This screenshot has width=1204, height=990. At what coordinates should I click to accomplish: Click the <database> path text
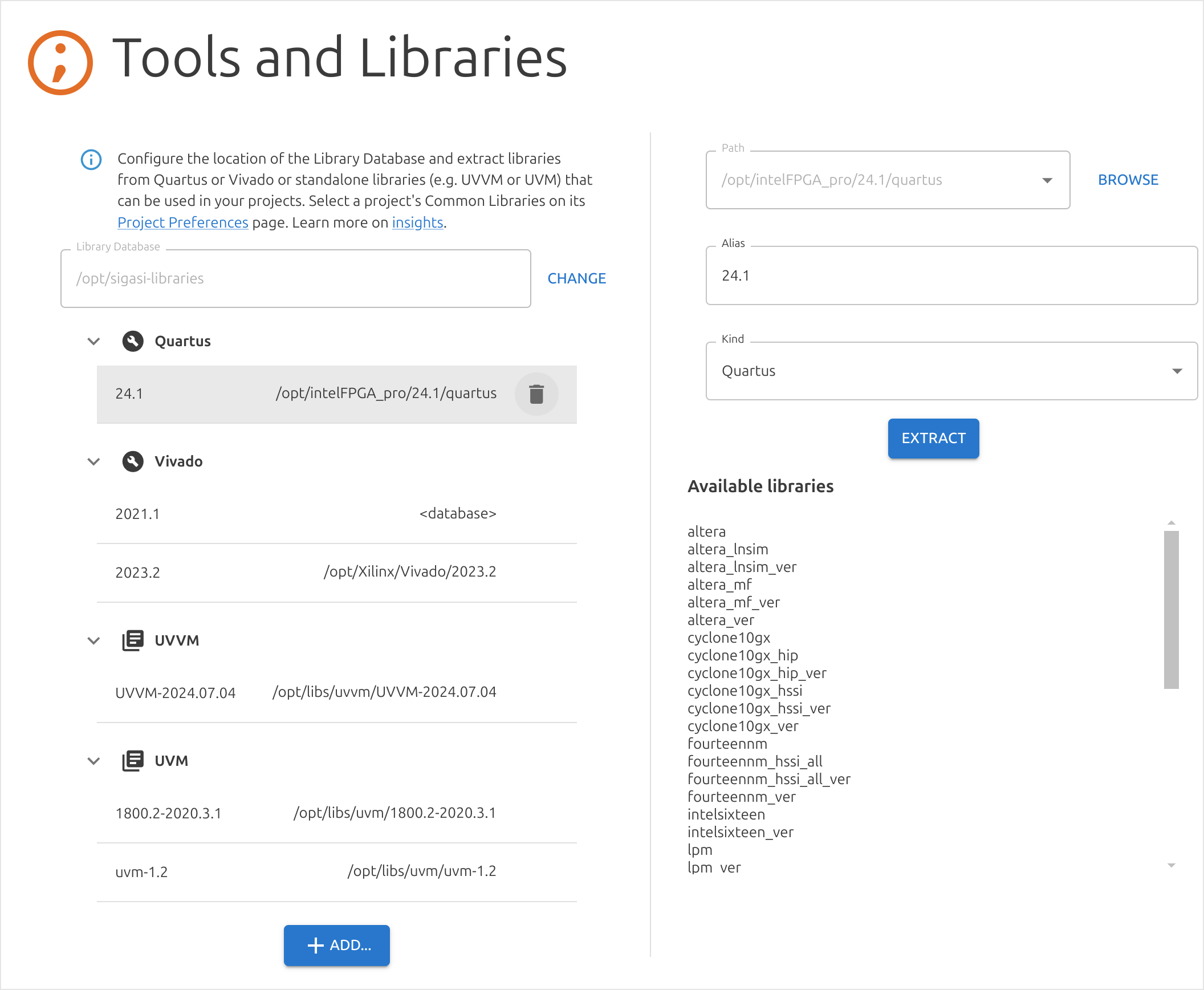point(458,514)
